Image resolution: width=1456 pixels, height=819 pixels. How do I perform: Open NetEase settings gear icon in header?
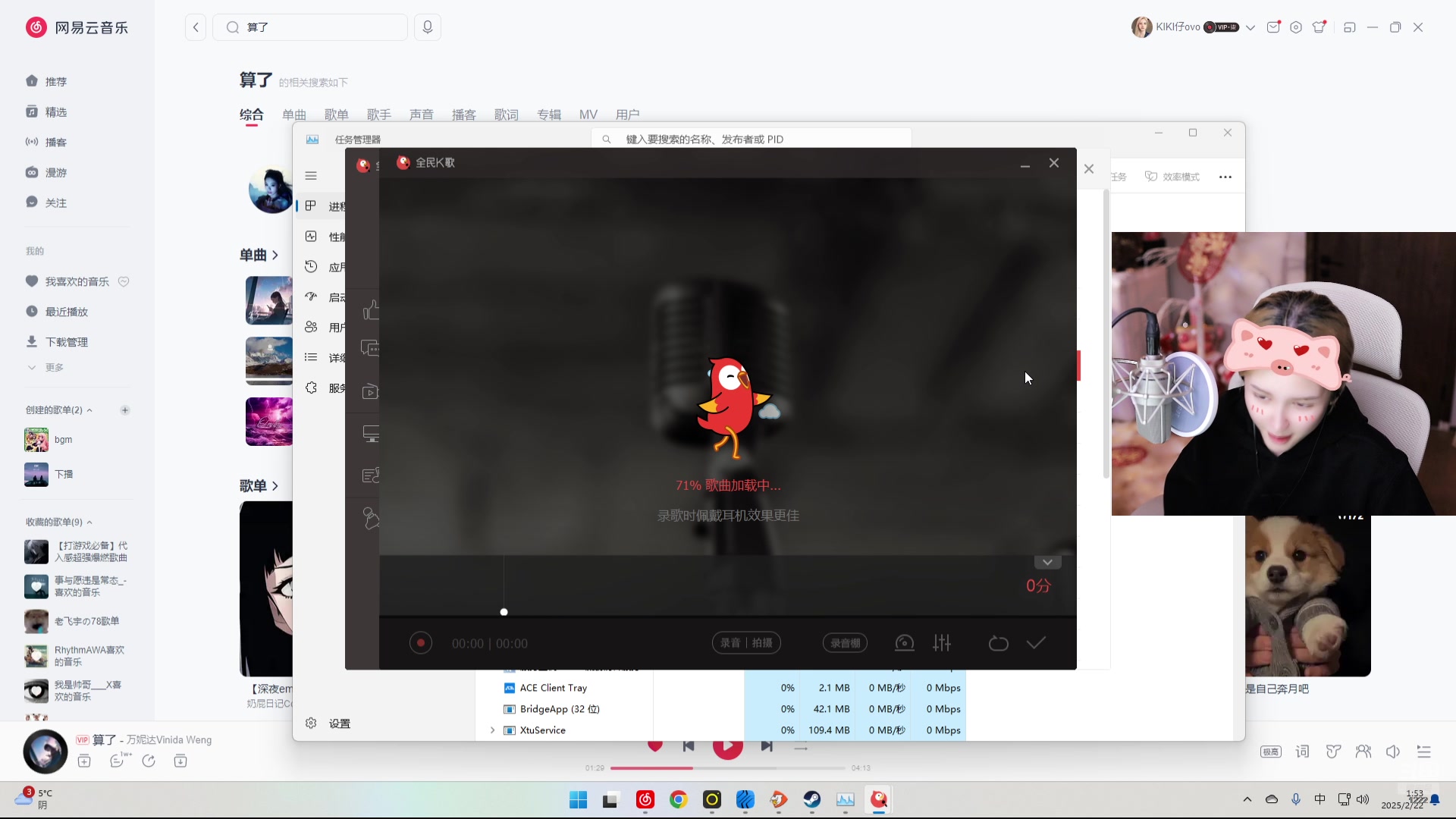(x=1296, y=27)
